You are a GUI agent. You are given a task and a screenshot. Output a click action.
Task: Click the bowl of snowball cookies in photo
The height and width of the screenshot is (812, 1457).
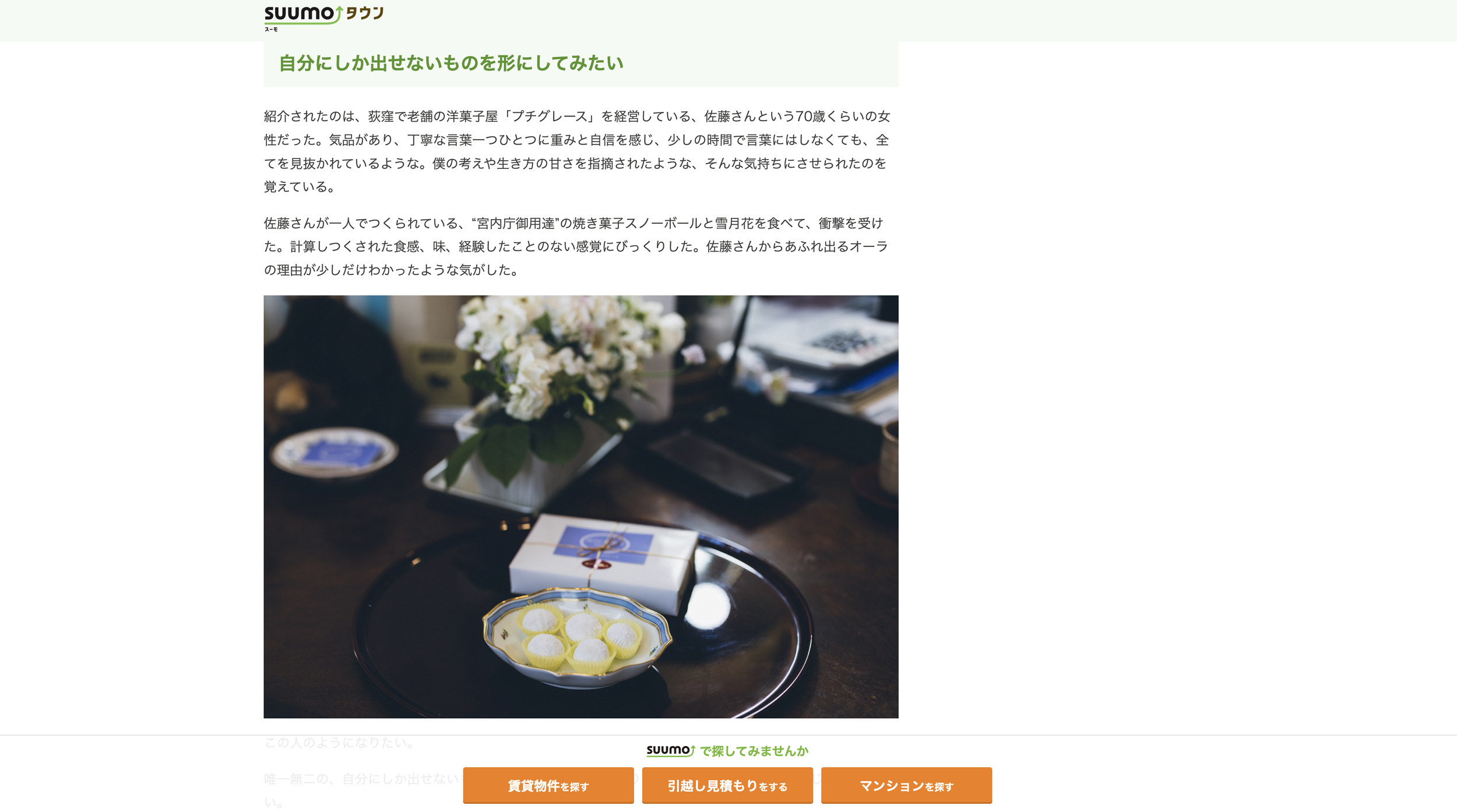[x=577, y=637]
